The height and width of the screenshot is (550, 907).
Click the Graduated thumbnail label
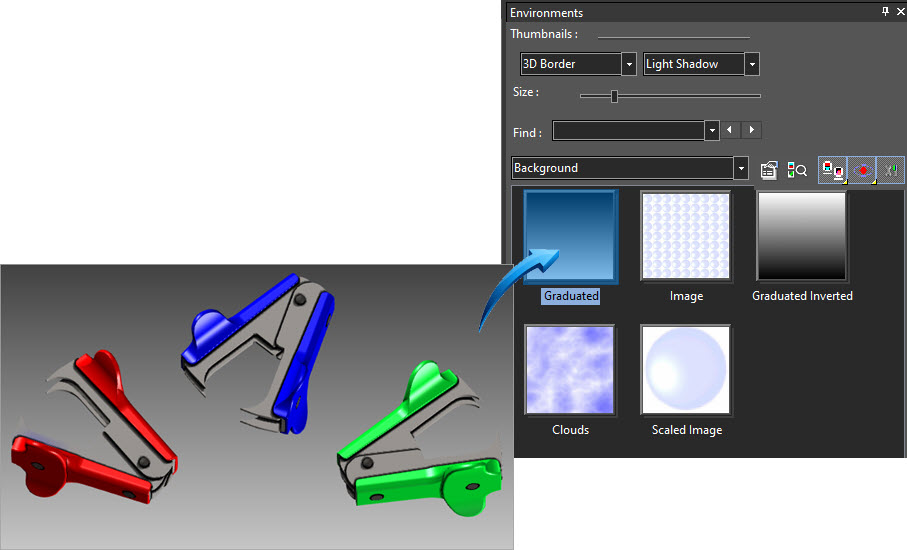571,296
